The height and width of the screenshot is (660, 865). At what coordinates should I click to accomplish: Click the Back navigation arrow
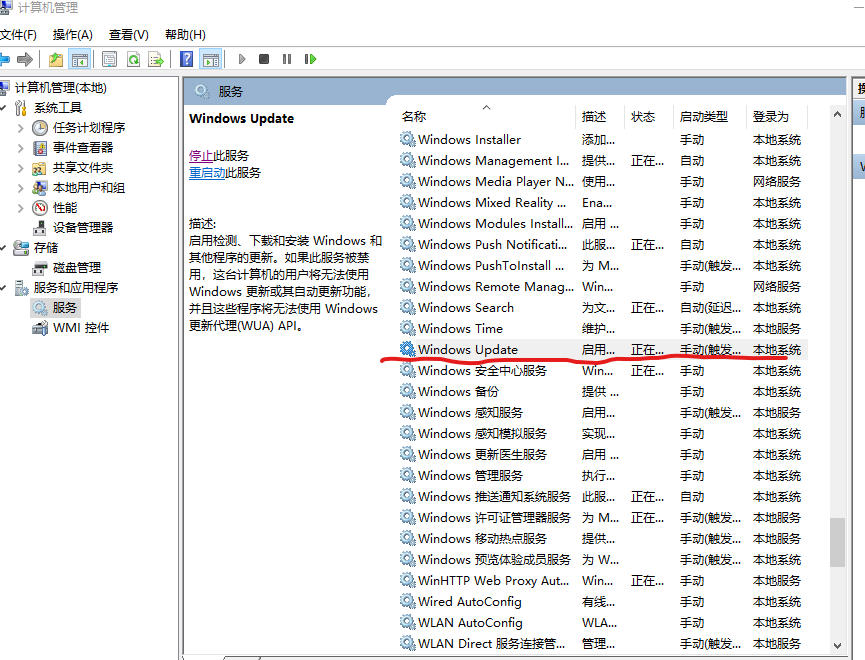[x=8, y=58]
